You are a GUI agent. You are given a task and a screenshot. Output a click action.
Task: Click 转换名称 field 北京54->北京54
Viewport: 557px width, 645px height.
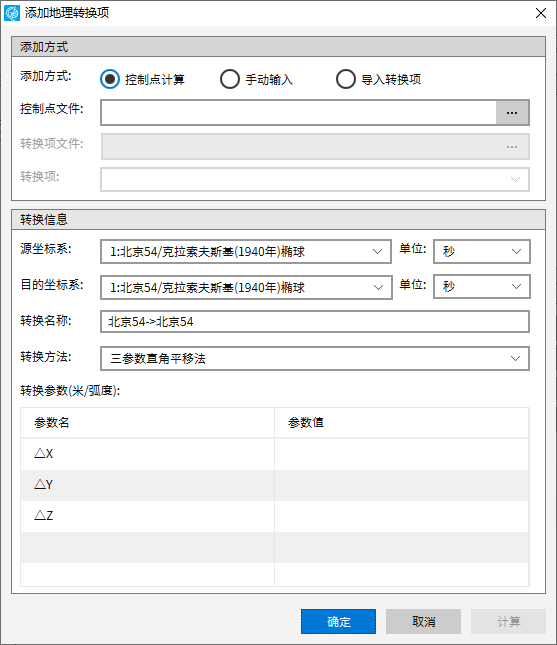315,321
